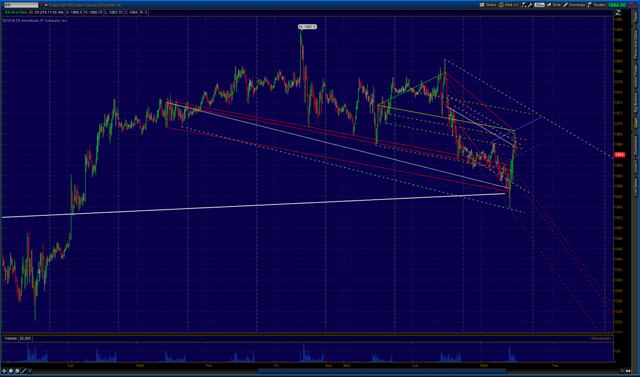Click the wrench chart settings icon
The height and width of the screenshot is (377, 640).
(x=530, y=5)
